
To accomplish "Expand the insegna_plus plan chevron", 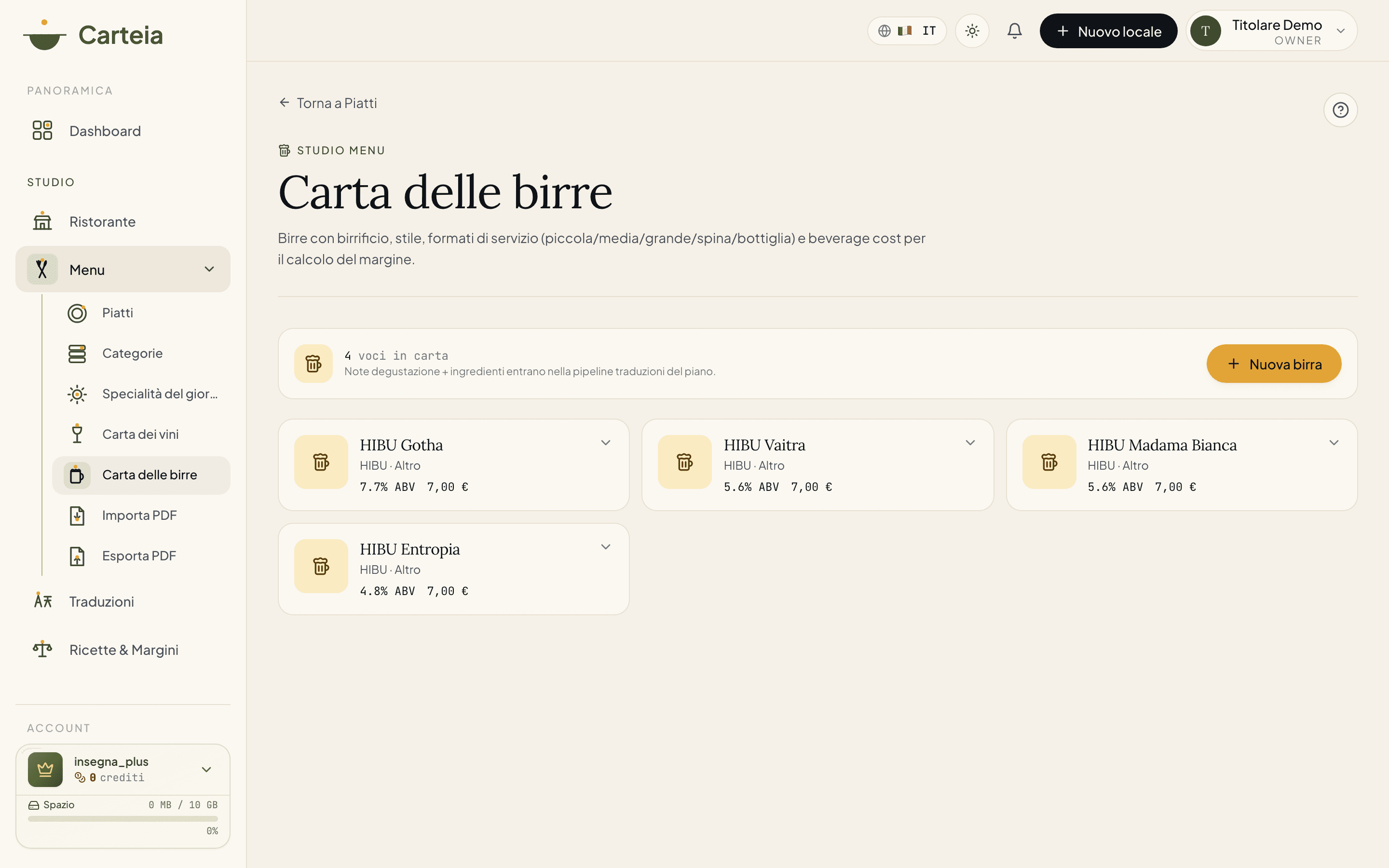I will (206, 769).
